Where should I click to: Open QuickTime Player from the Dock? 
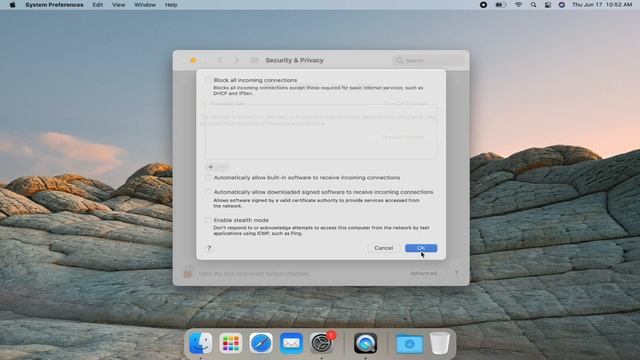[365, 343]
